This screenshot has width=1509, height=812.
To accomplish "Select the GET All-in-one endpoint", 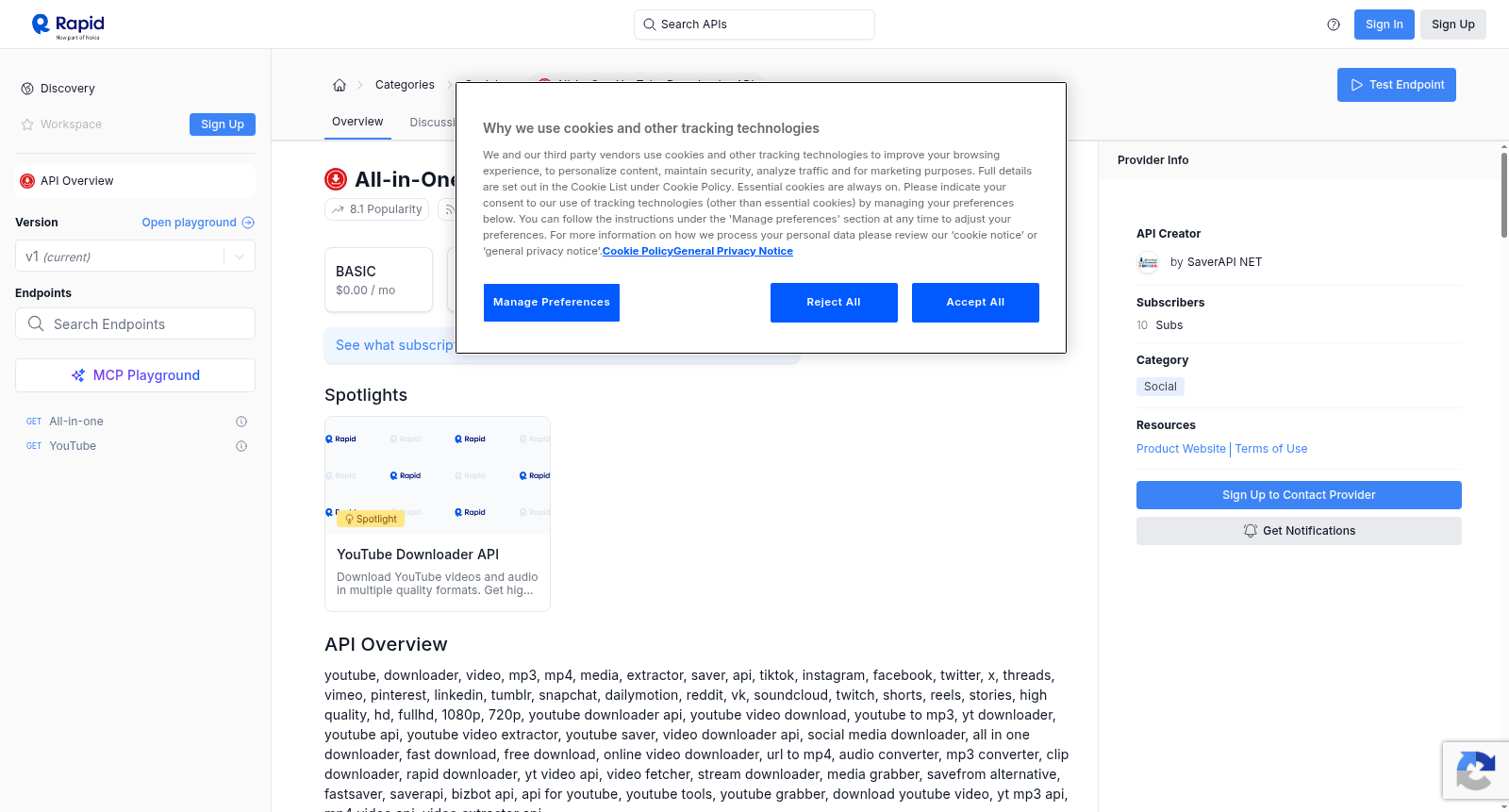I will pos(76,422).
